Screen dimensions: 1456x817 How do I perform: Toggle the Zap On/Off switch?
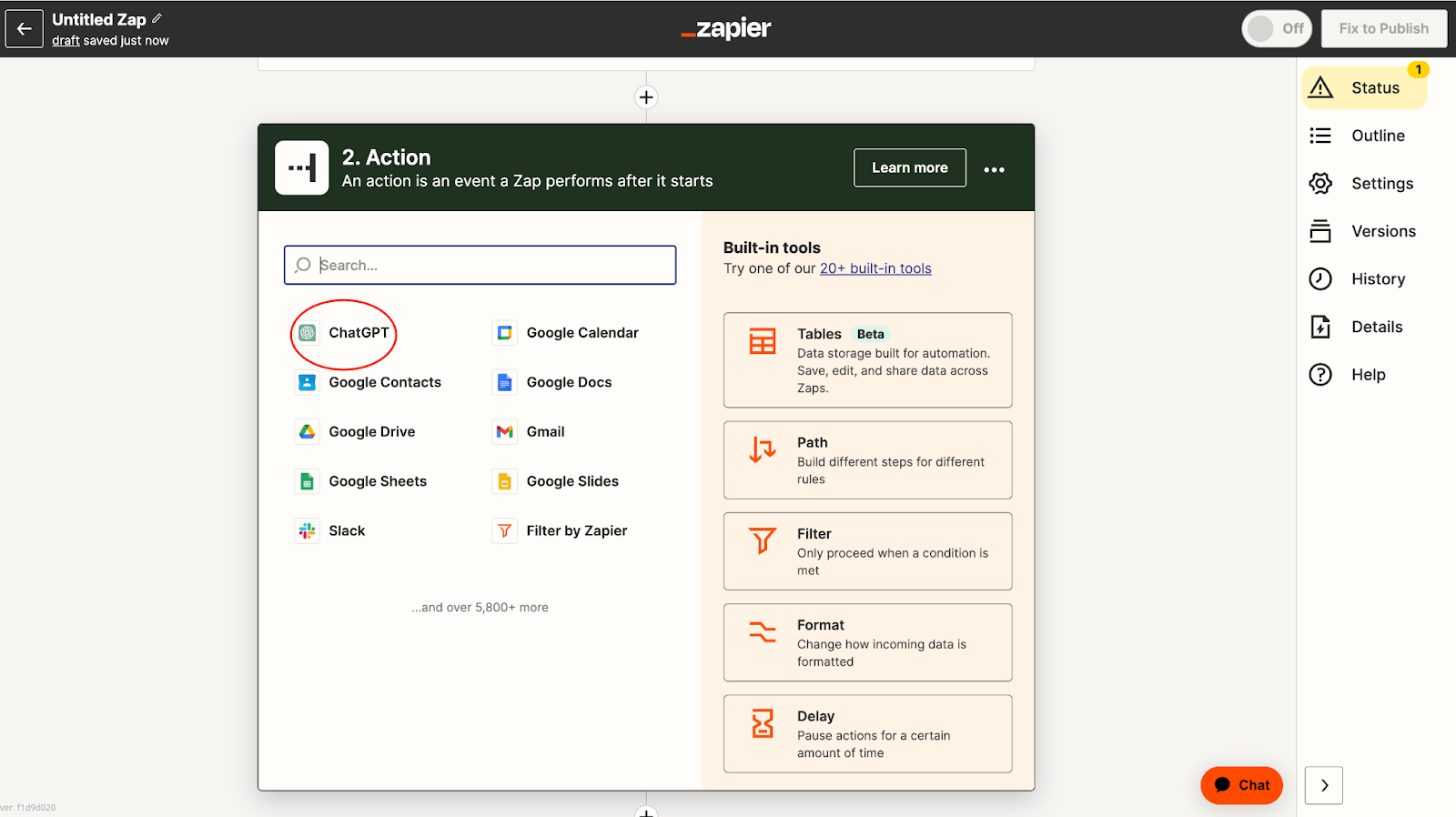tap(1276, 28)
